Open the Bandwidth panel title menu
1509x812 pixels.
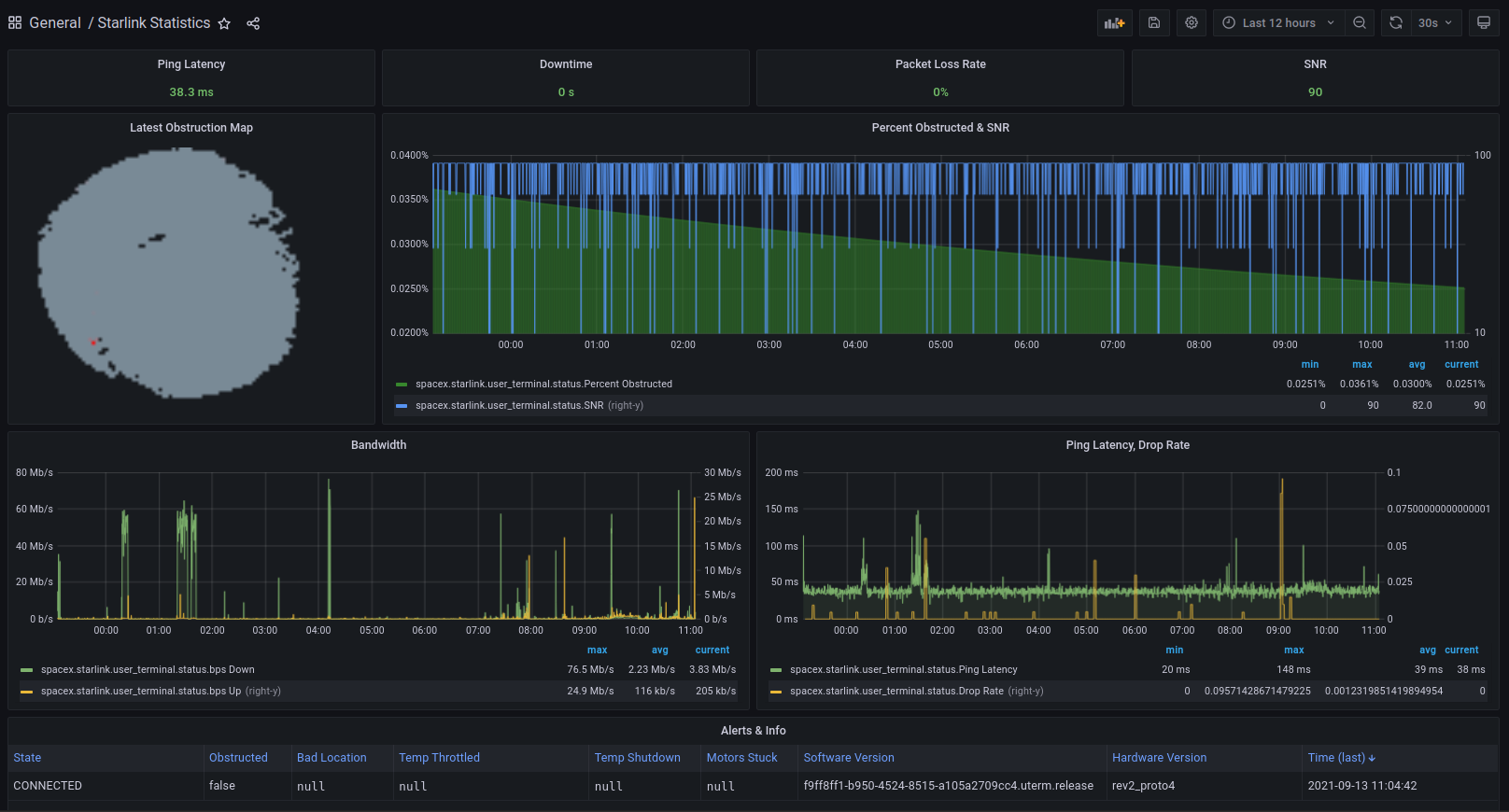tap(378, 445)
